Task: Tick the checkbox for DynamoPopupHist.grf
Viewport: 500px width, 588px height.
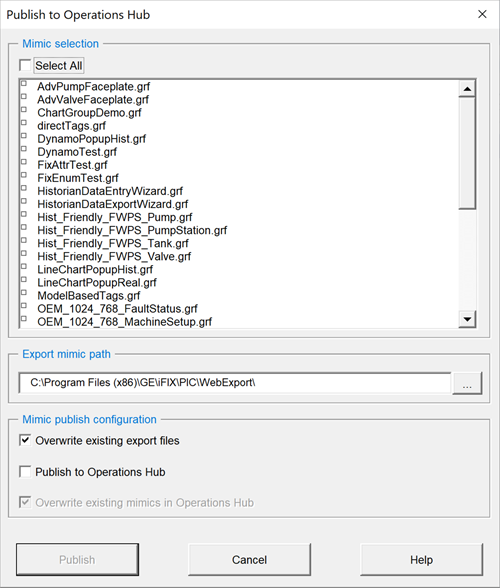Action: tap(24, 136)
